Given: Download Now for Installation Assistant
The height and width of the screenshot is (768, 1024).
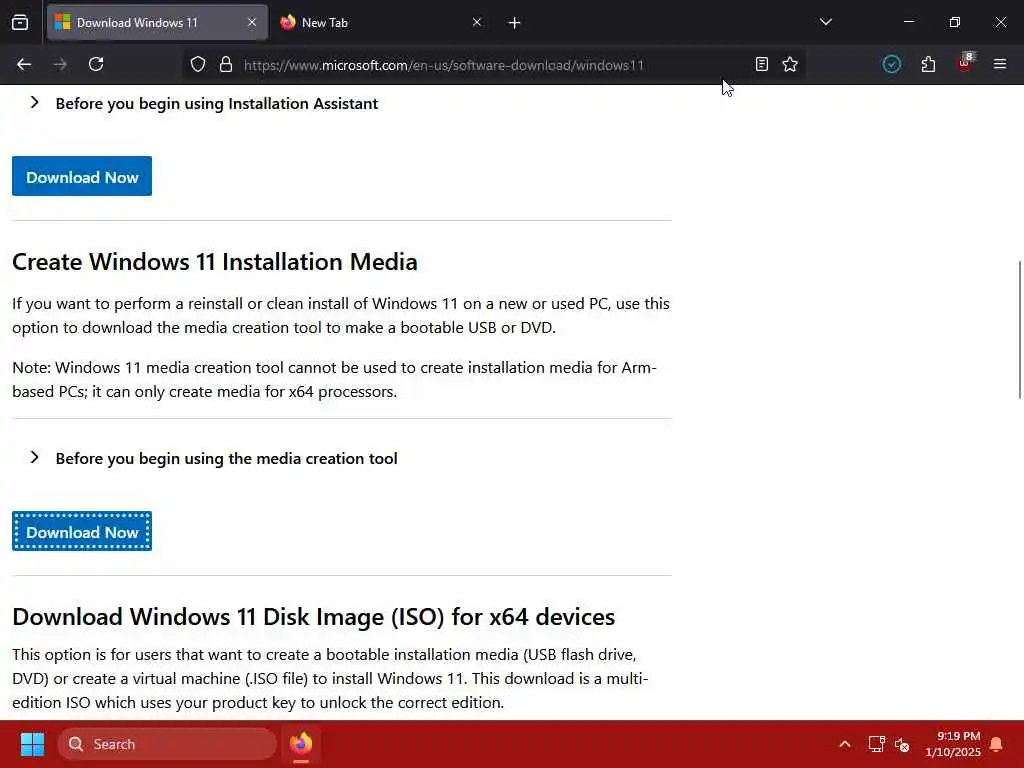Looking at the screenshot, I should click(x=82, y=176).
